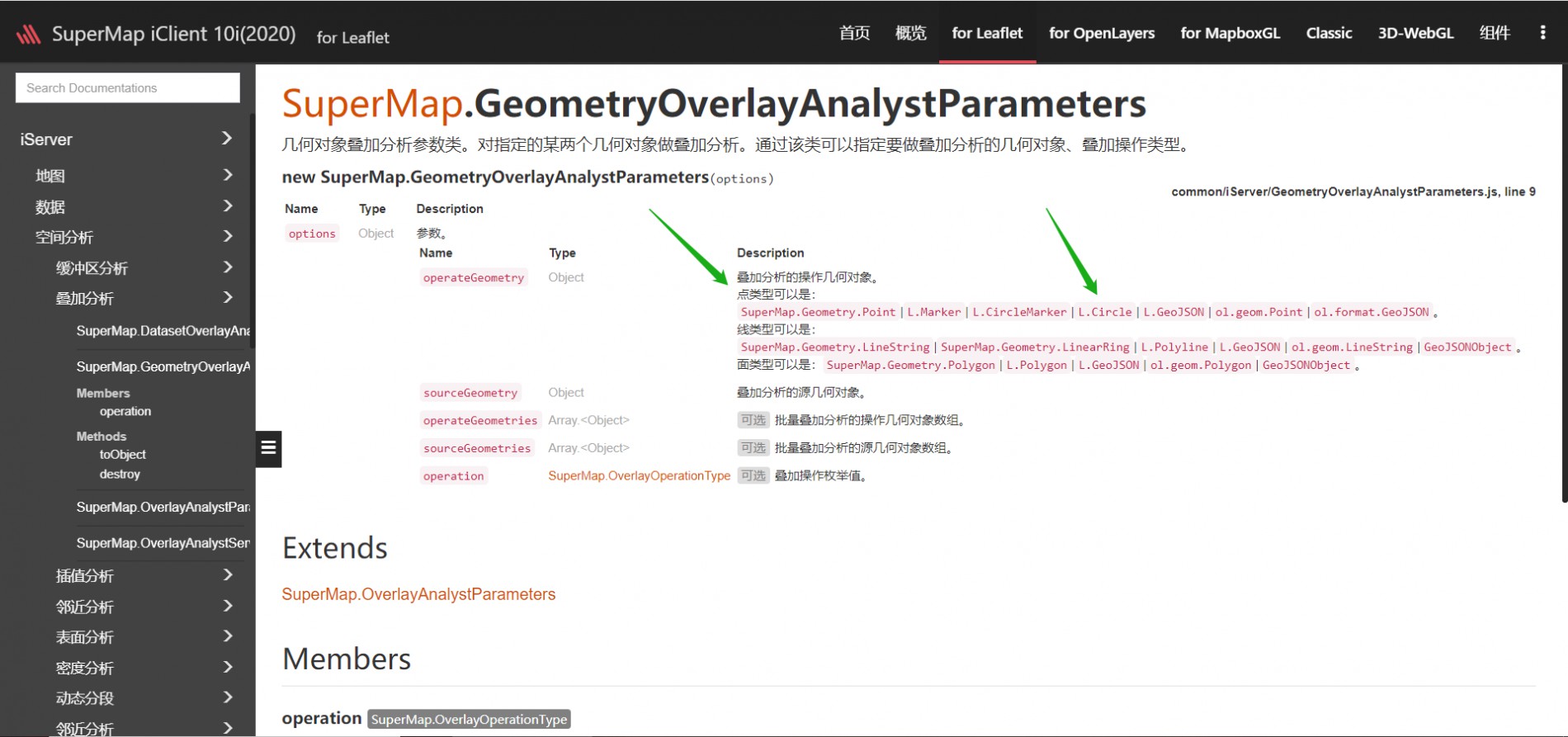
Task: Open SuperMap.DatasetOverlayAna sidebar entry
Action: point(163,331)
